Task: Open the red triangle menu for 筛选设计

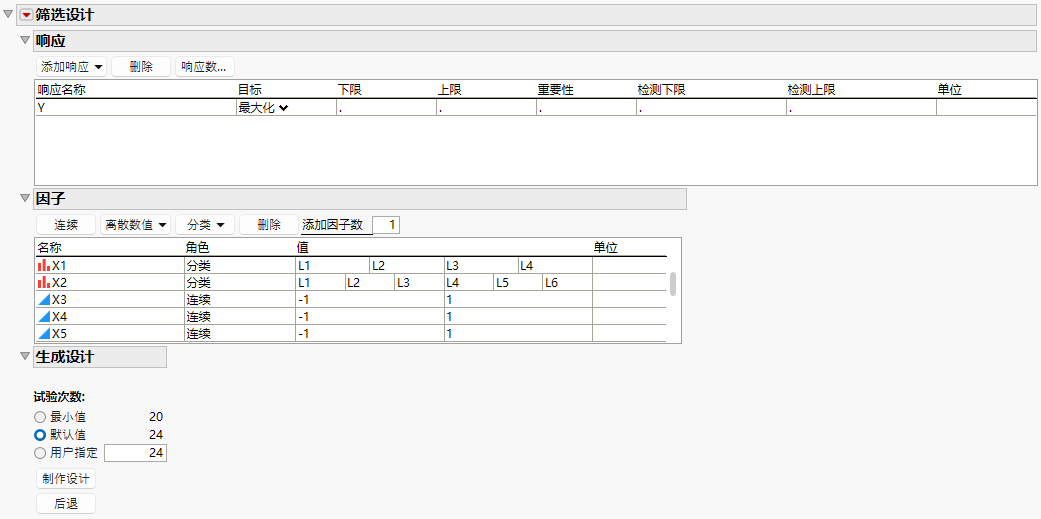Action: coord(27,15)
